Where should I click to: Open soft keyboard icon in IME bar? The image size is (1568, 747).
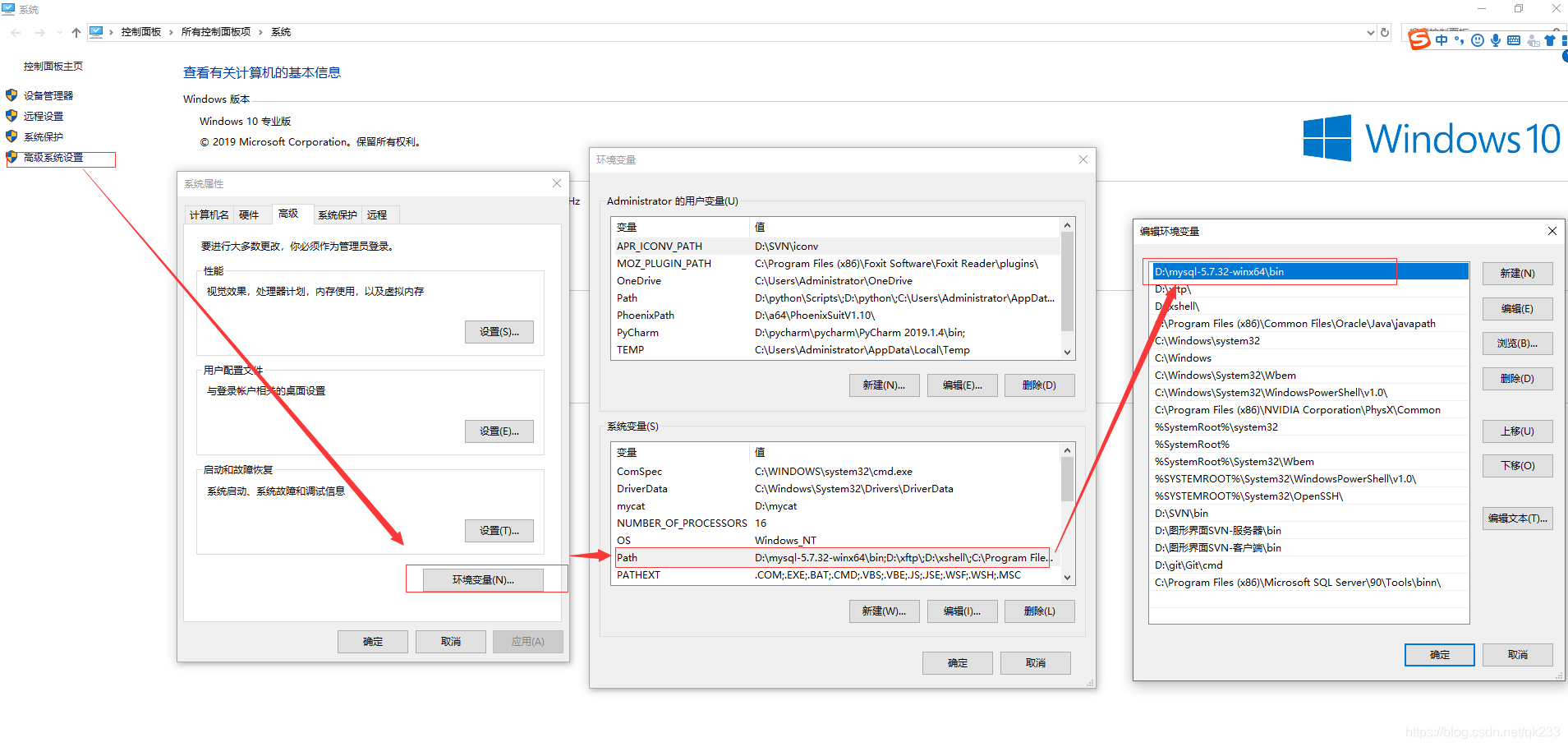1514,40
